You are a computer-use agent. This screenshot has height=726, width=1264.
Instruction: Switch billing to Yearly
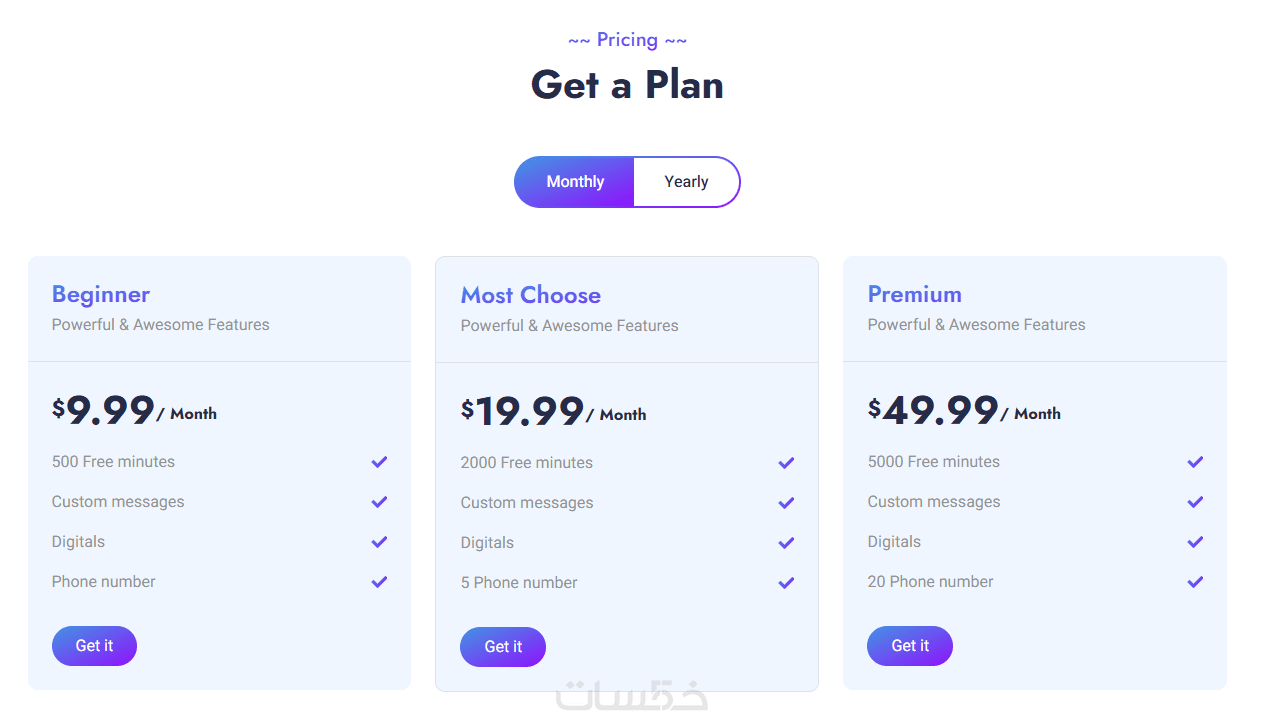(x=686, y=182)
